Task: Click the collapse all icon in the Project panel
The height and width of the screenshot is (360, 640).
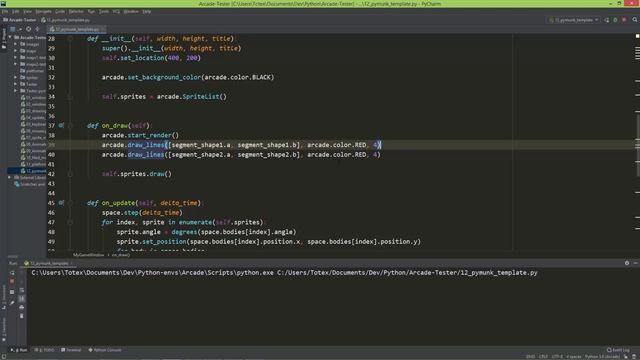Action: pos(37,29)
